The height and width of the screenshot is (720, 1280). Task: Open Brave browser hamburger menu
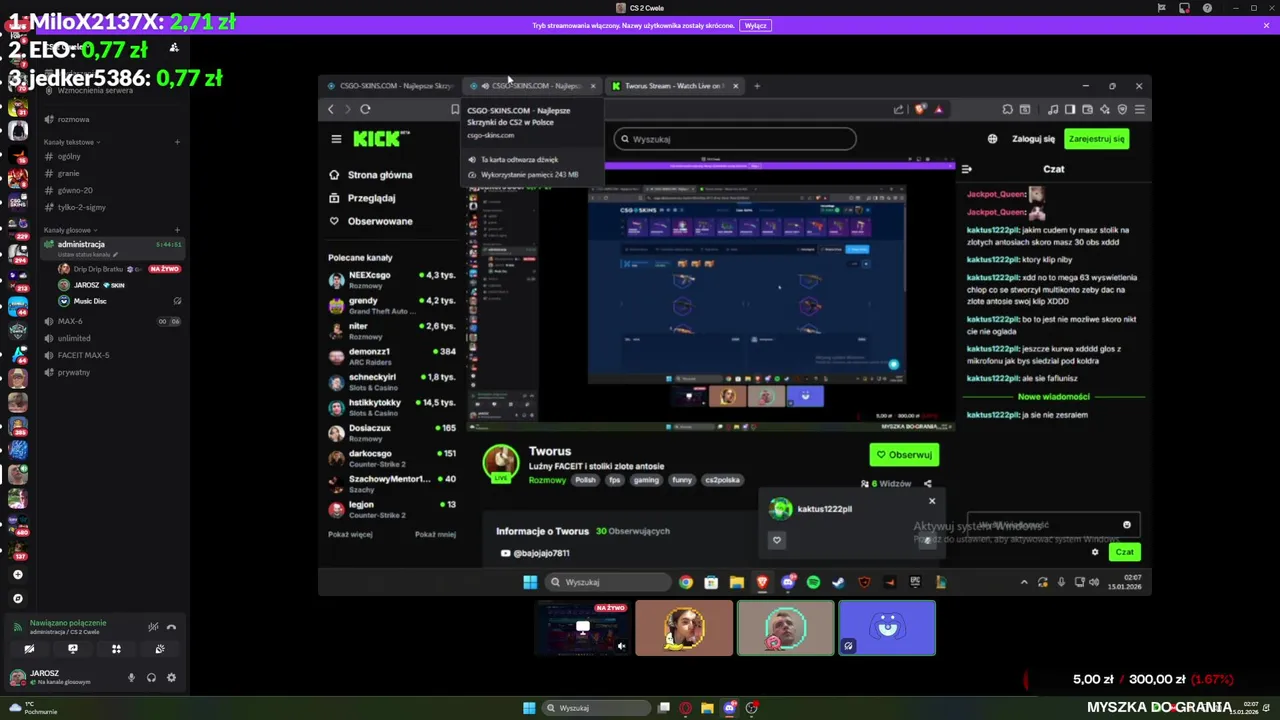click(1139, 109)
